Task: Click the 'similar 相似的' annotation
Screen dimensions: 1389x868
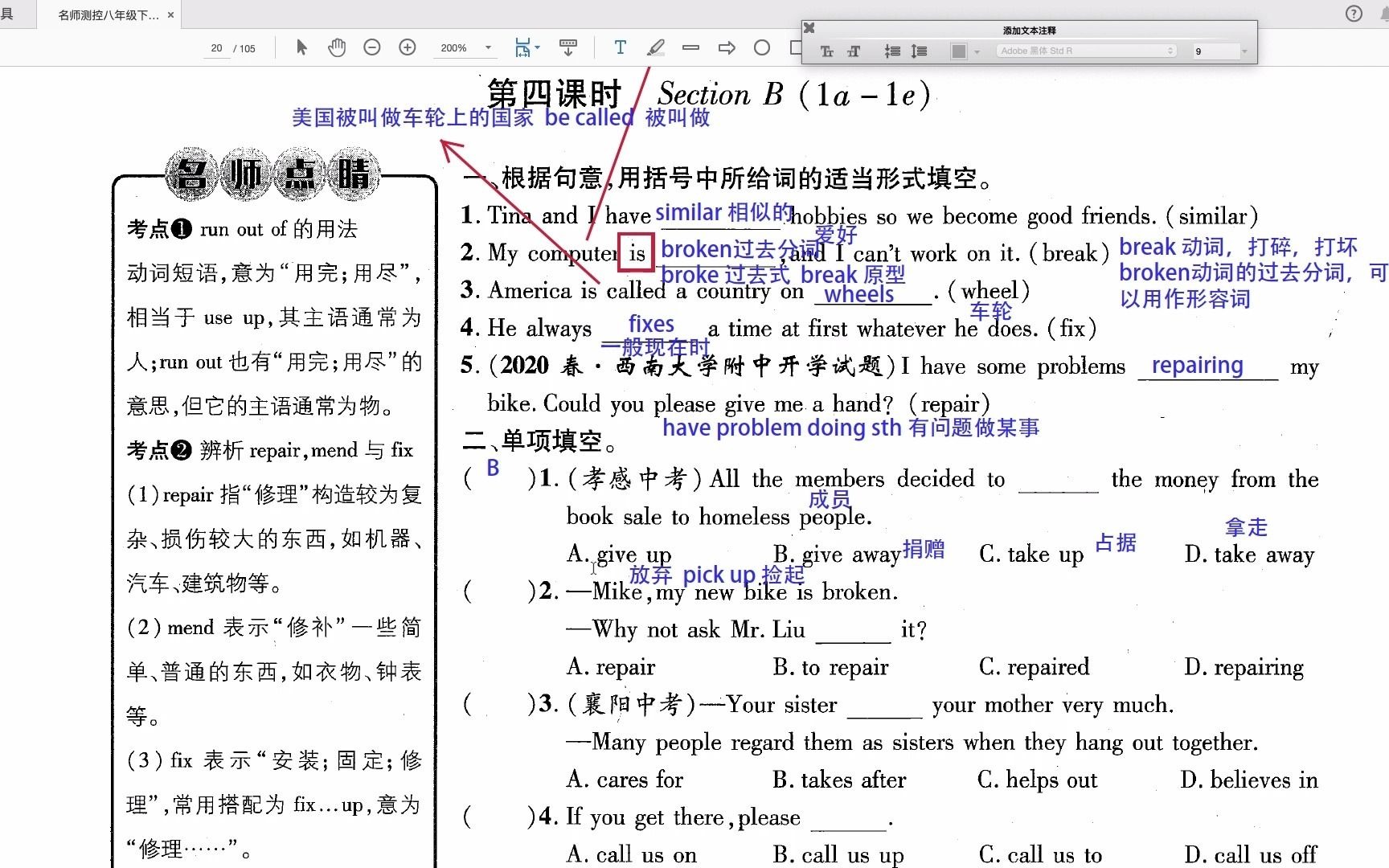Action: pyautogui.click(x=724, y=212)
